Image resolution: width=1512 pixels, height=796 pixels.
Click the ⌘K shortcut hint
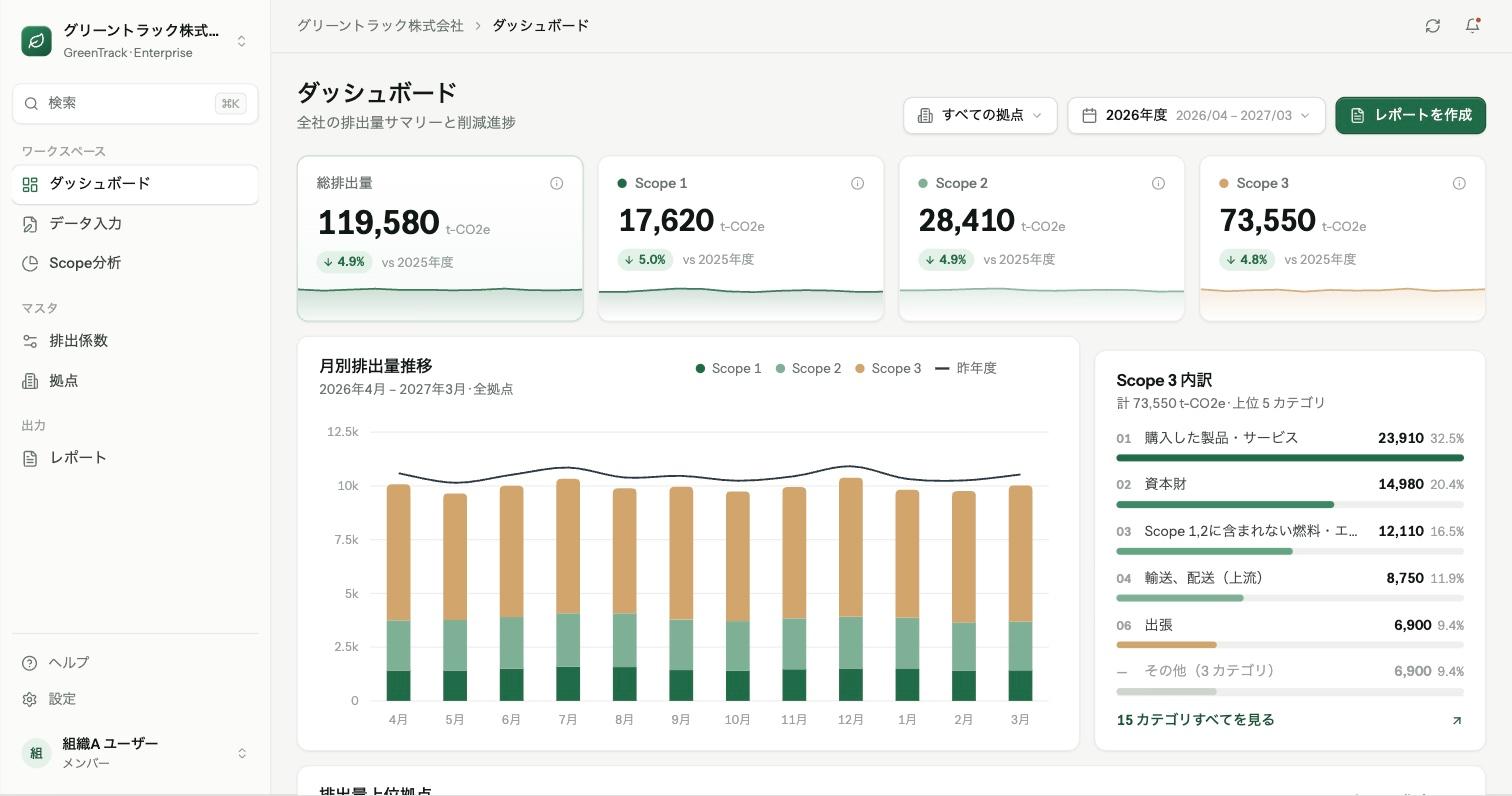231,104
